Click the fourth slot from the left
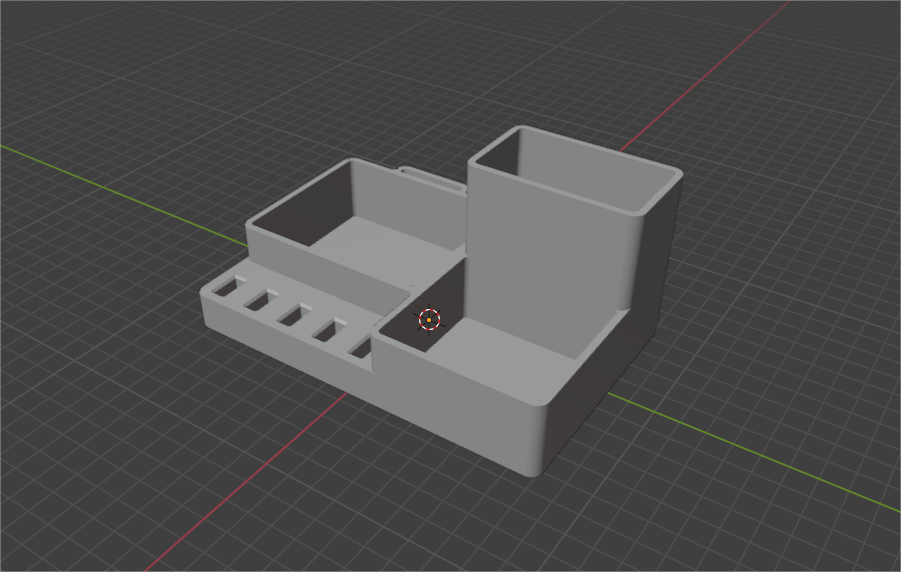901x572 pixels. (326, 329)
